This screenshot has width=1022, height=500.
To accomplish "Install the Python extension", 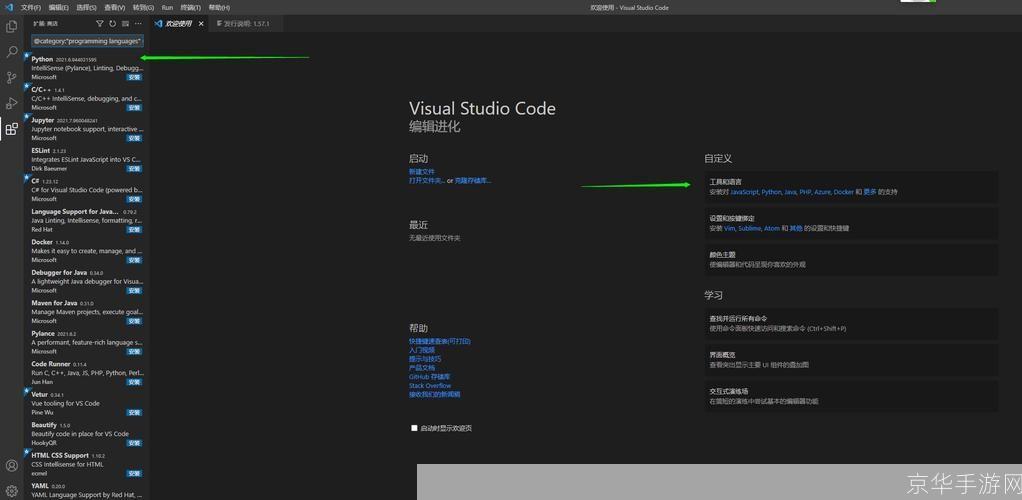I will pos(134,77).
